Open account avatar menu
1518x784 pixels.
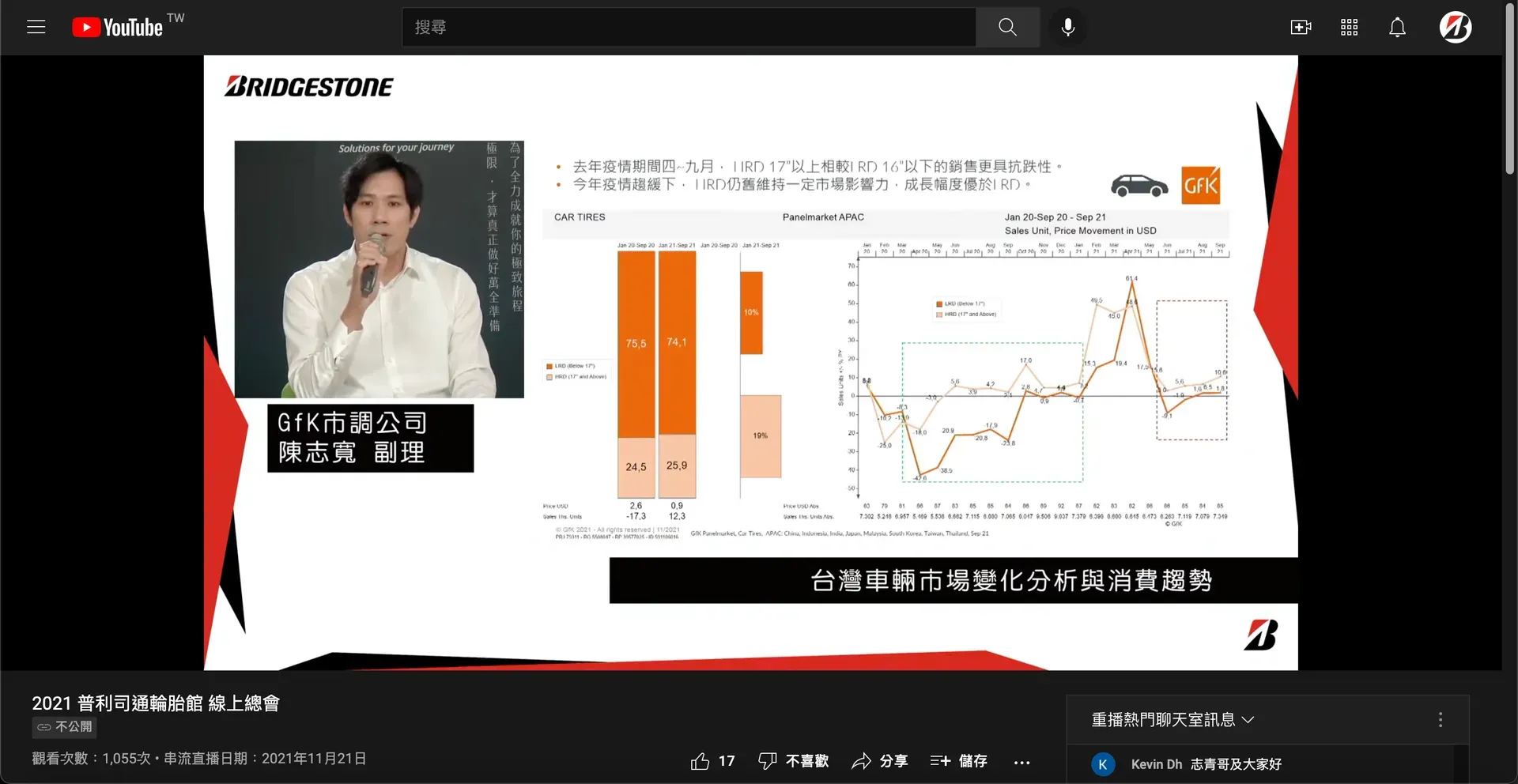coord(1456,28)
